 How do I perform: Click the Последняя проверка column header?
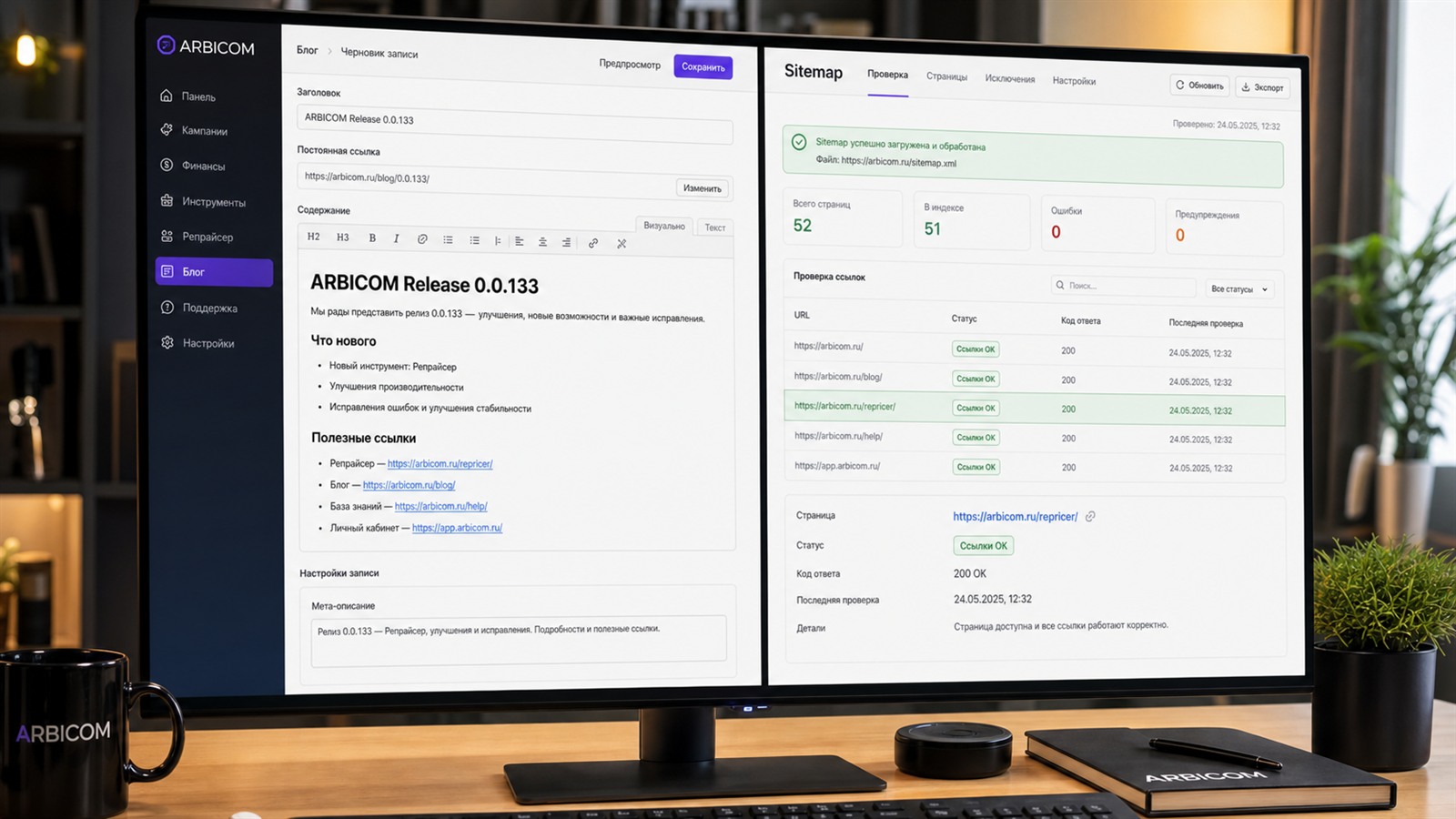coord(1206,323)
